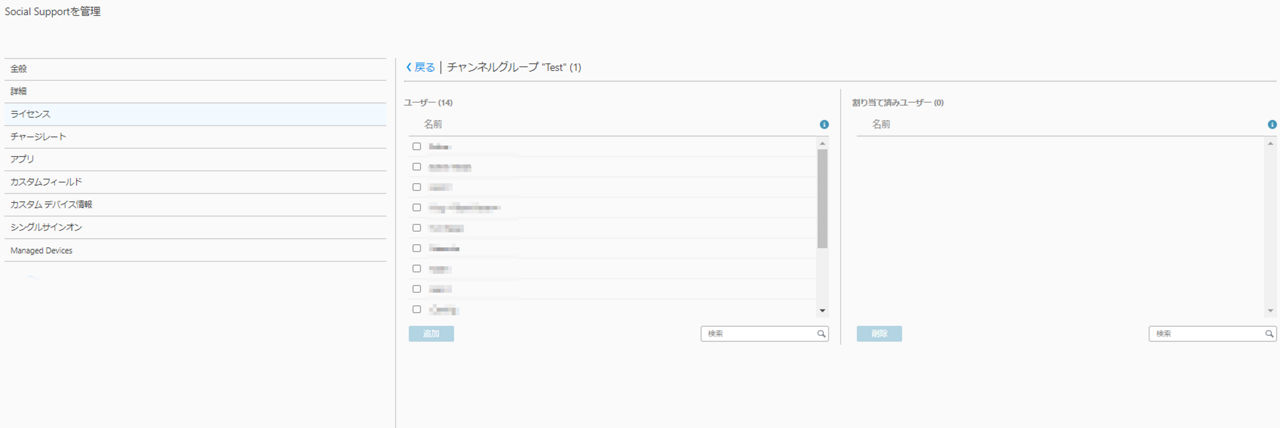Focus the ユーザー list 検索 field
The width and height of the screenshot is (1280, 428).
pos(765,334)
